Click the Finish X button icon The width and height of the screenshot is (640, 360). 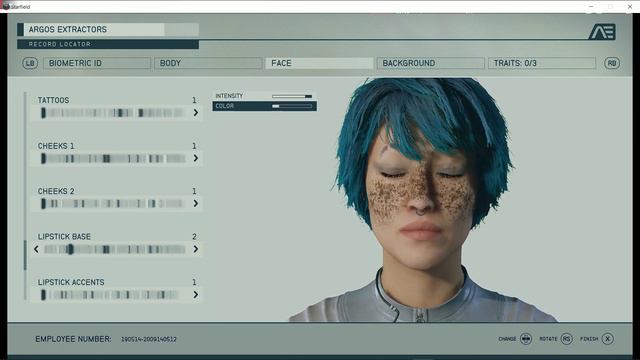pos(607,339)
